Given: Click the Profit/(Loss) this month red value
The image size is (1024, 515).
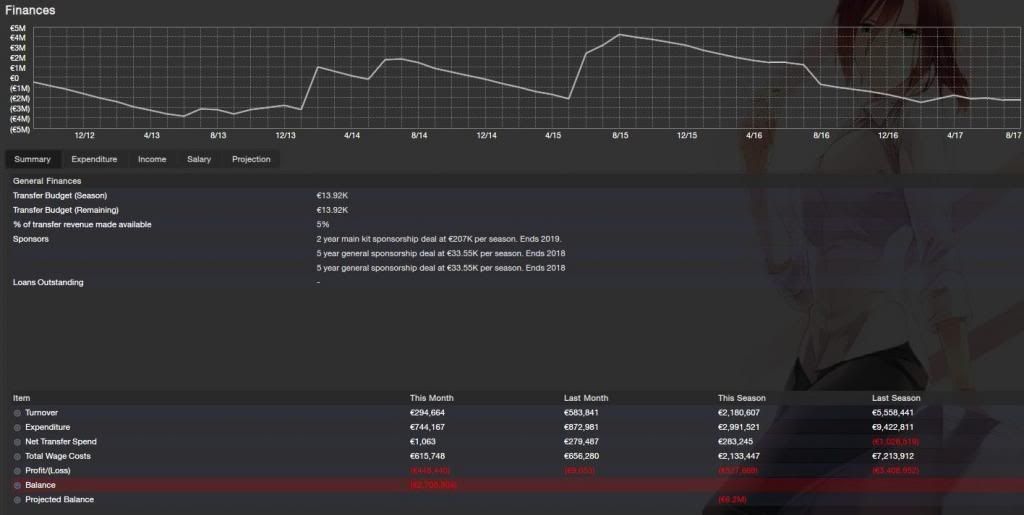Looking at the screenshot, I should click(430, 471).
